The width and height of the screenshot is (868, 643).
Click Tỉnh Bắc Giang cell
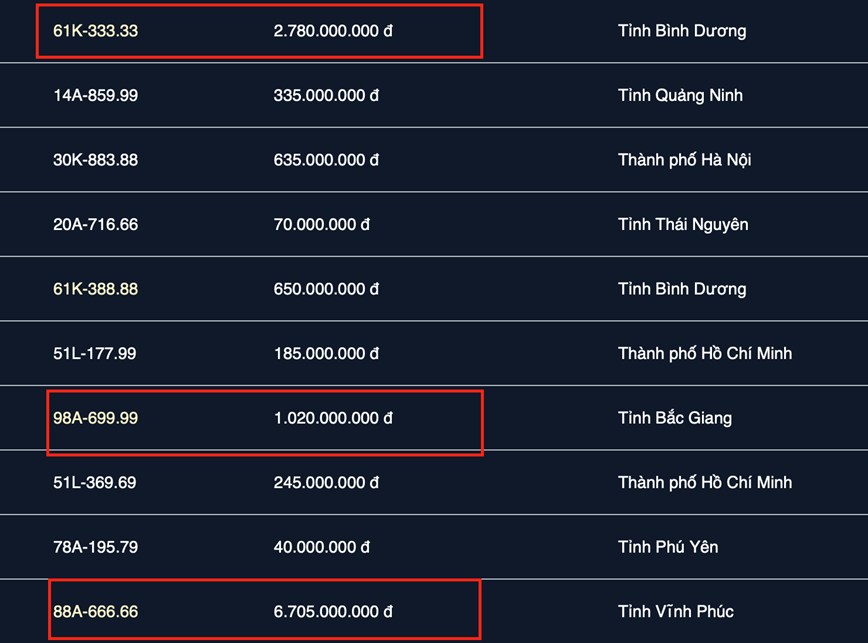[x=675, y=418]
